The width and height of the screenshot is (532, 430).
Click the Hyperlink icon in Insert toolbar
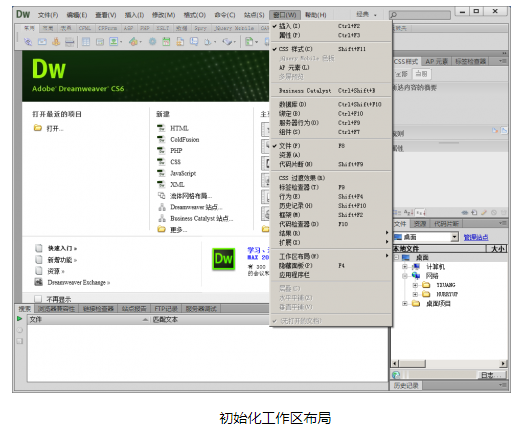click(x=28, y=42)
